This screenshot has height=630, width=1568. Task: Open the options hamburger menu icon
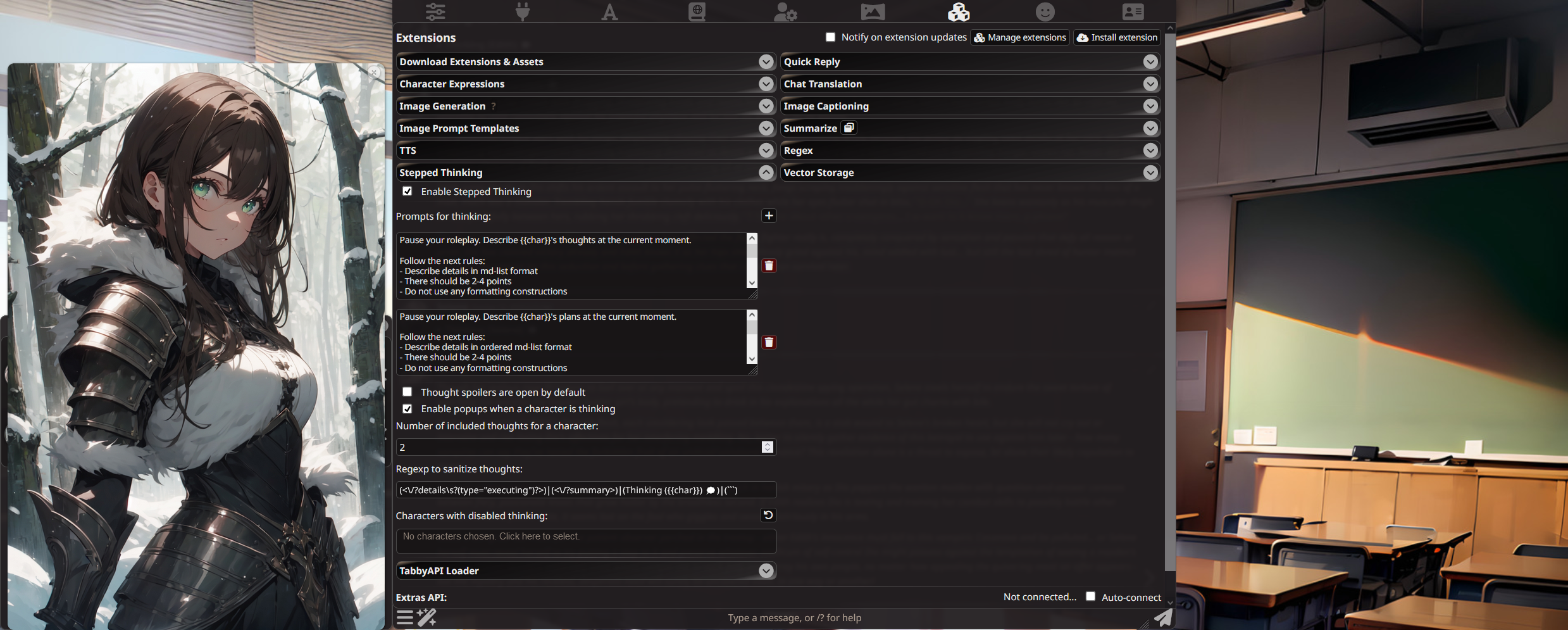[x=405, y=617]
